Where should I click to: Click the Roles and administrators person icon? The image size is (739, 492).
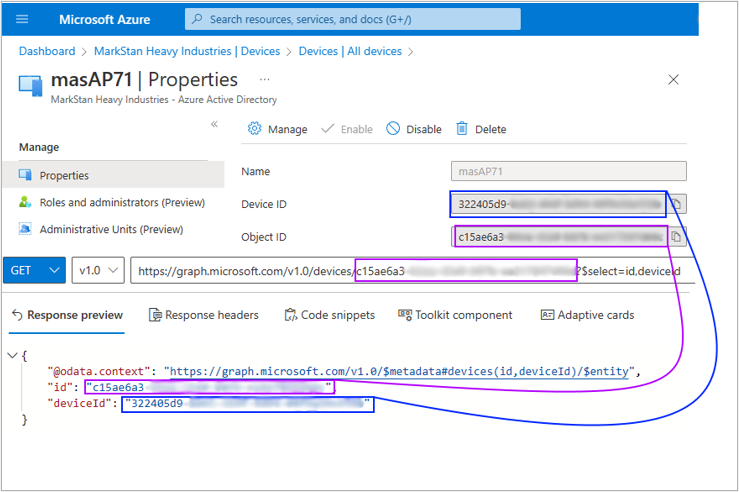point(25,202)
